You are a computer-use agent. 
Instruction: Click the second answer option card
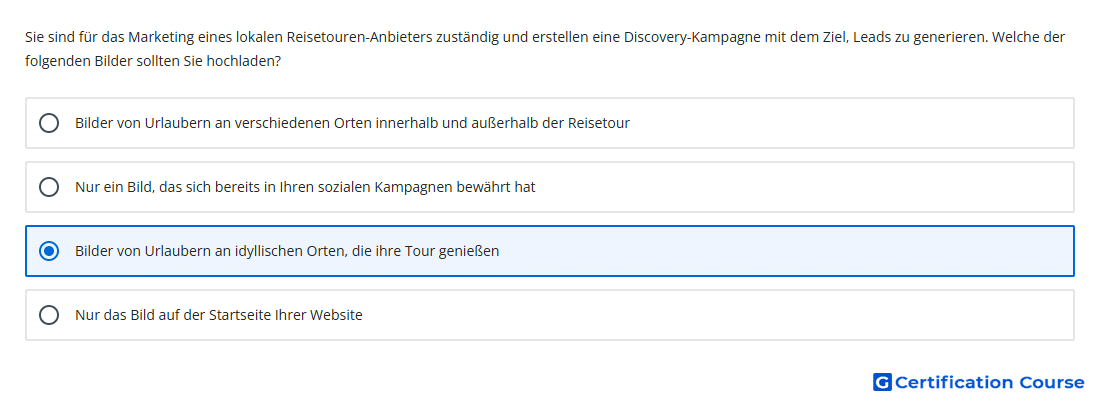point(550,187)
